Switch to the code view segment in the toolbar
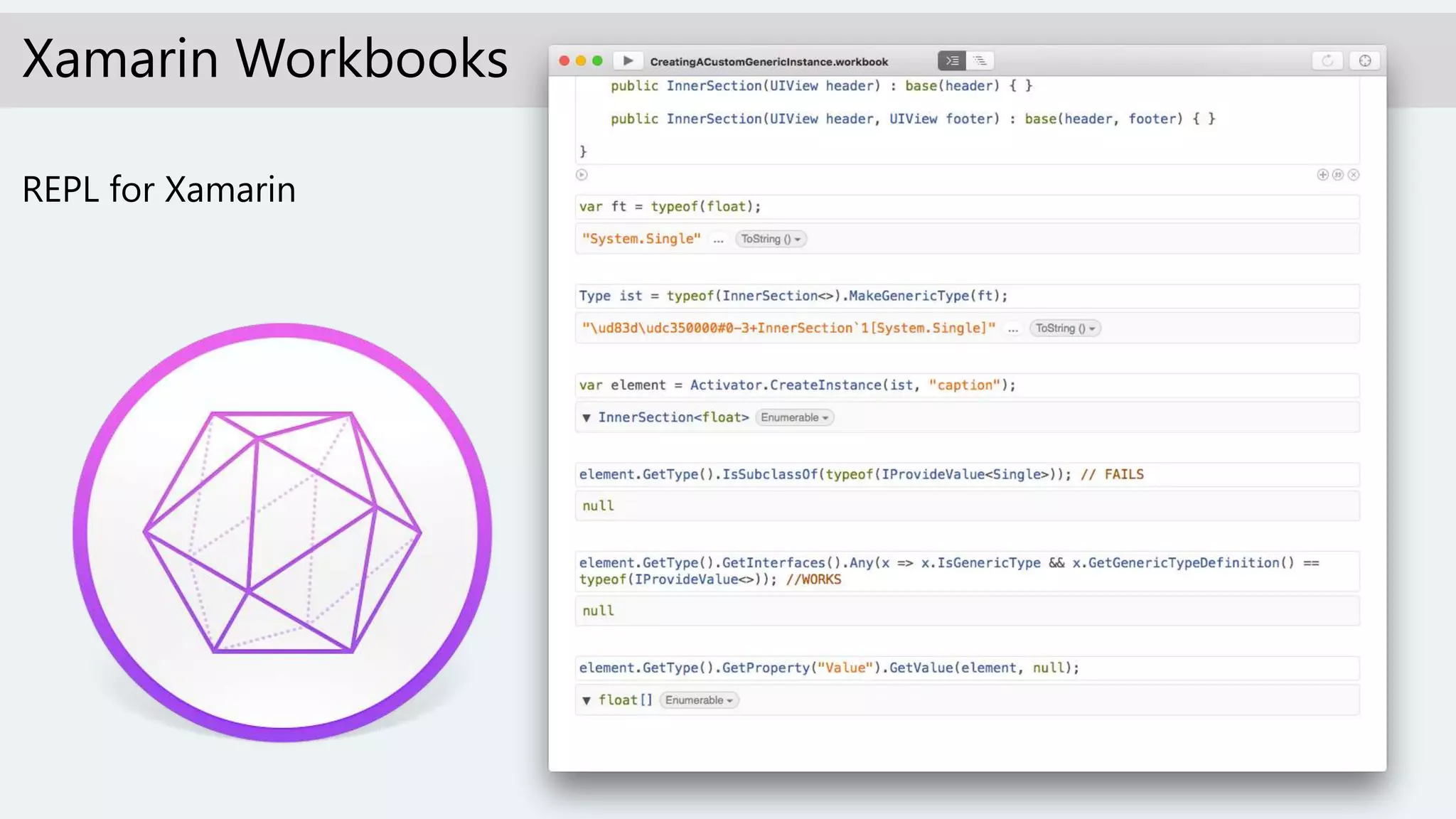Image resolution: width=1456 pixels, height=819 pixels. (952, 61)
